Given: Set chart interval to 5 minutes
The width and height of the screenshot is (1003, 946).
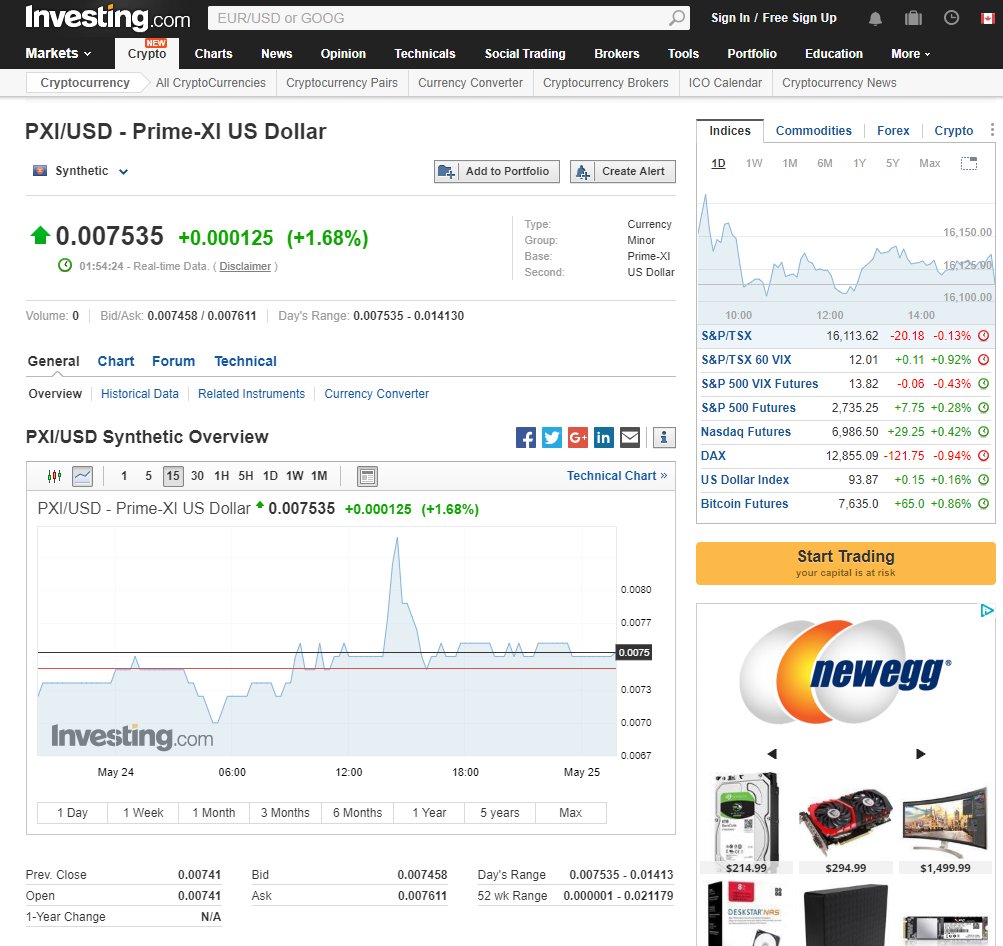Looking at the screenshot, I should (148, 476).
